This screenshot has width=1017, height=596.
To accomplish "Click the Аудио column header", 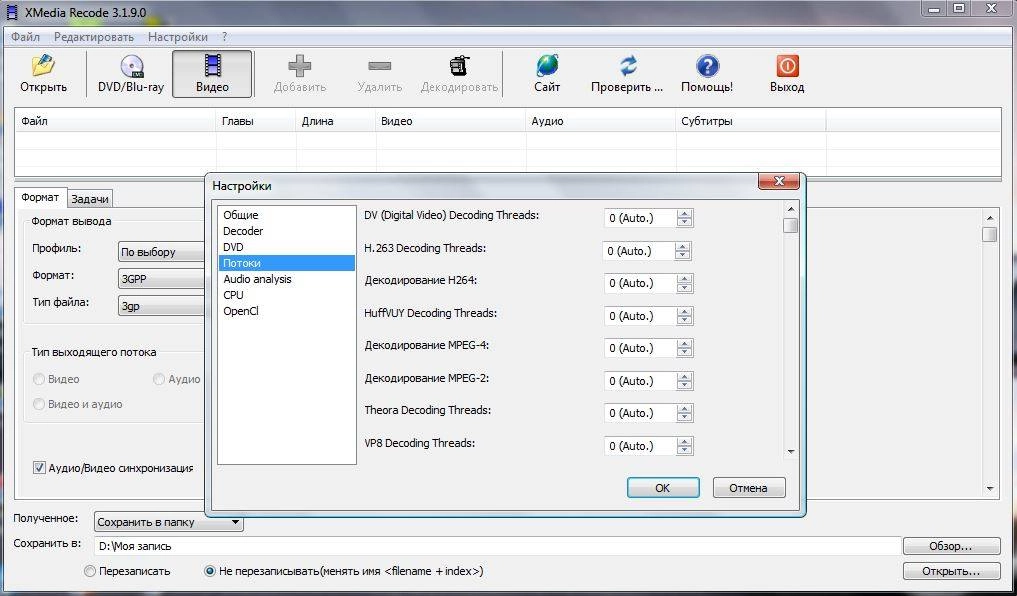I will coord(601,121).
